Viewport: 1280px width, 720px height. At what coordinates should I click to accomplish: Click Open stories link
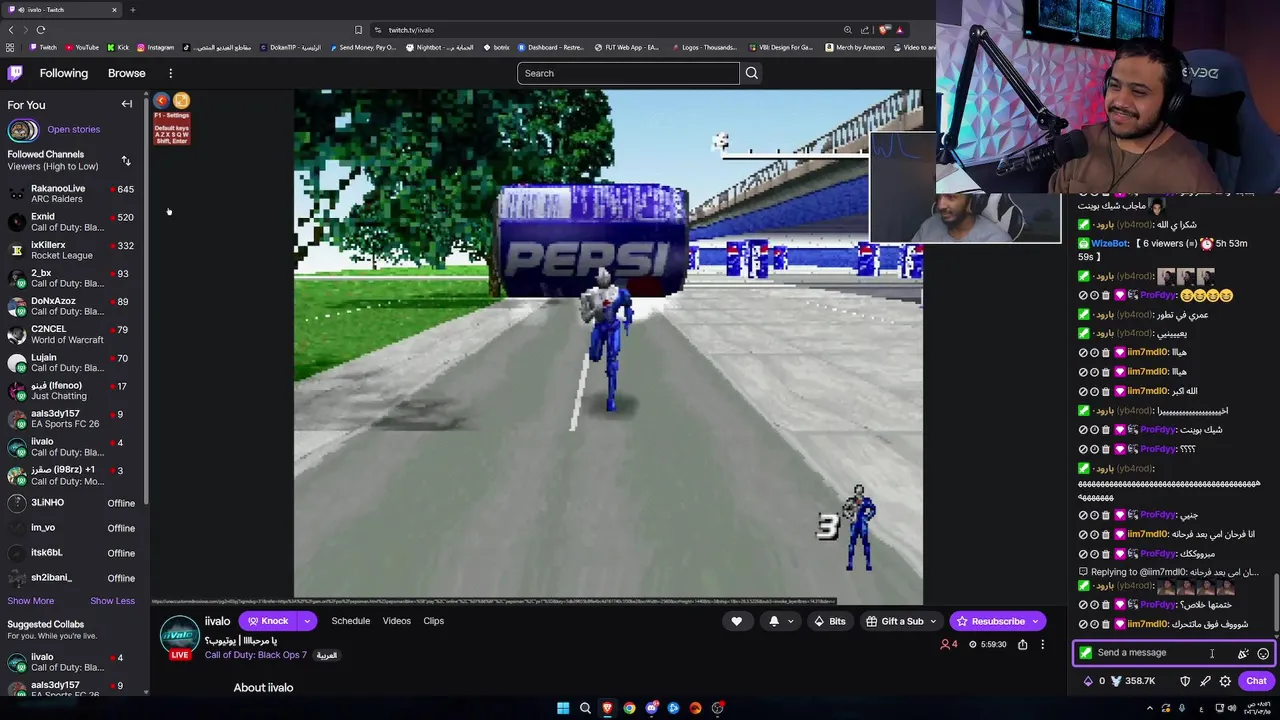73,129
